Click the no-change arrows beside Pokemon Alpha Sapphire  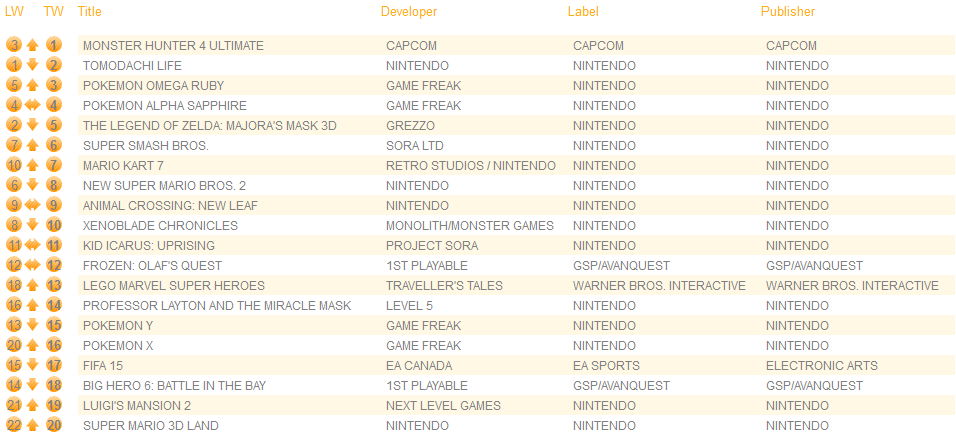33,106
